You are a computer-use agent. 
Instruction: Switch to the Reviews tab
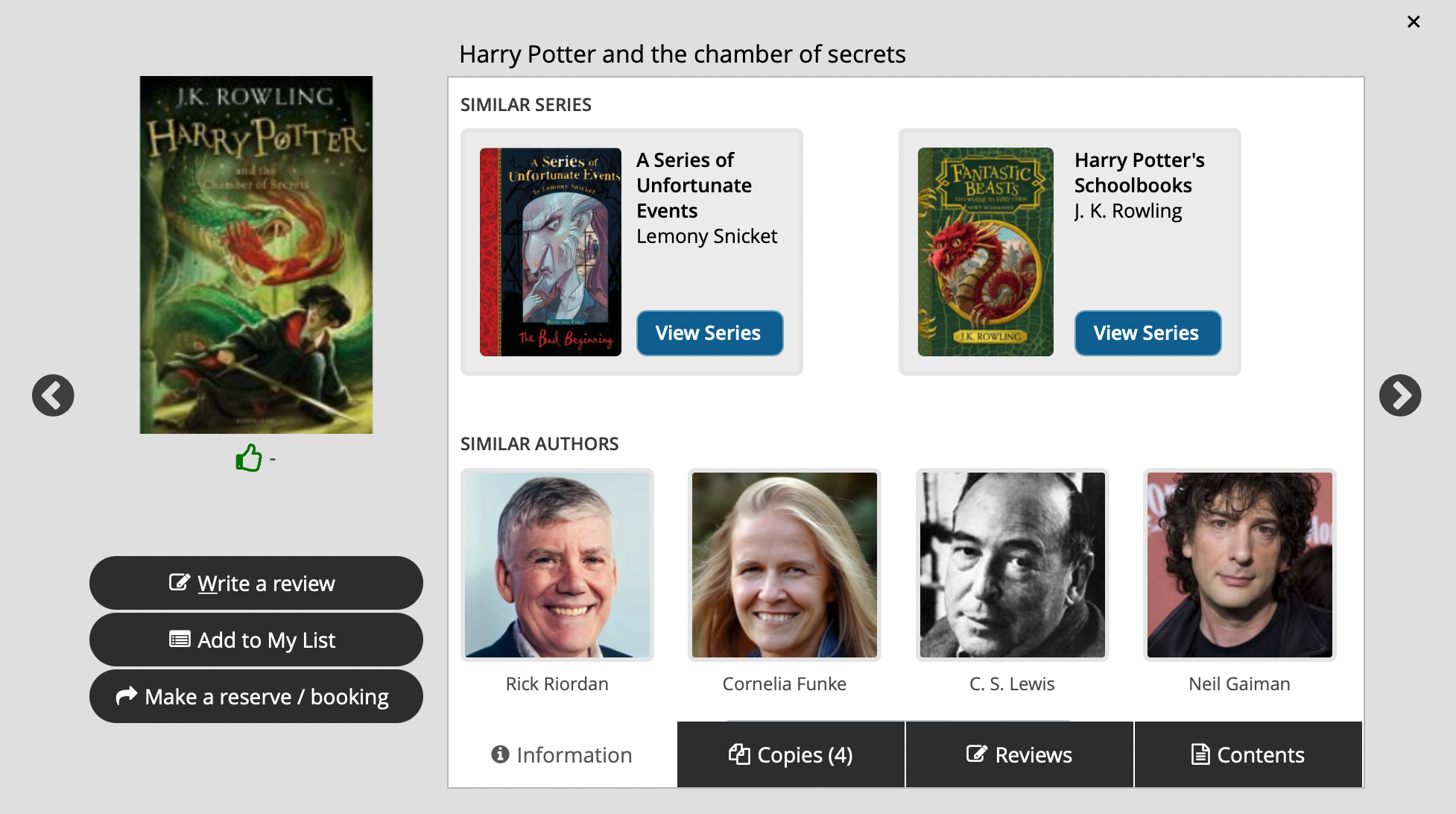point(1019,754)
